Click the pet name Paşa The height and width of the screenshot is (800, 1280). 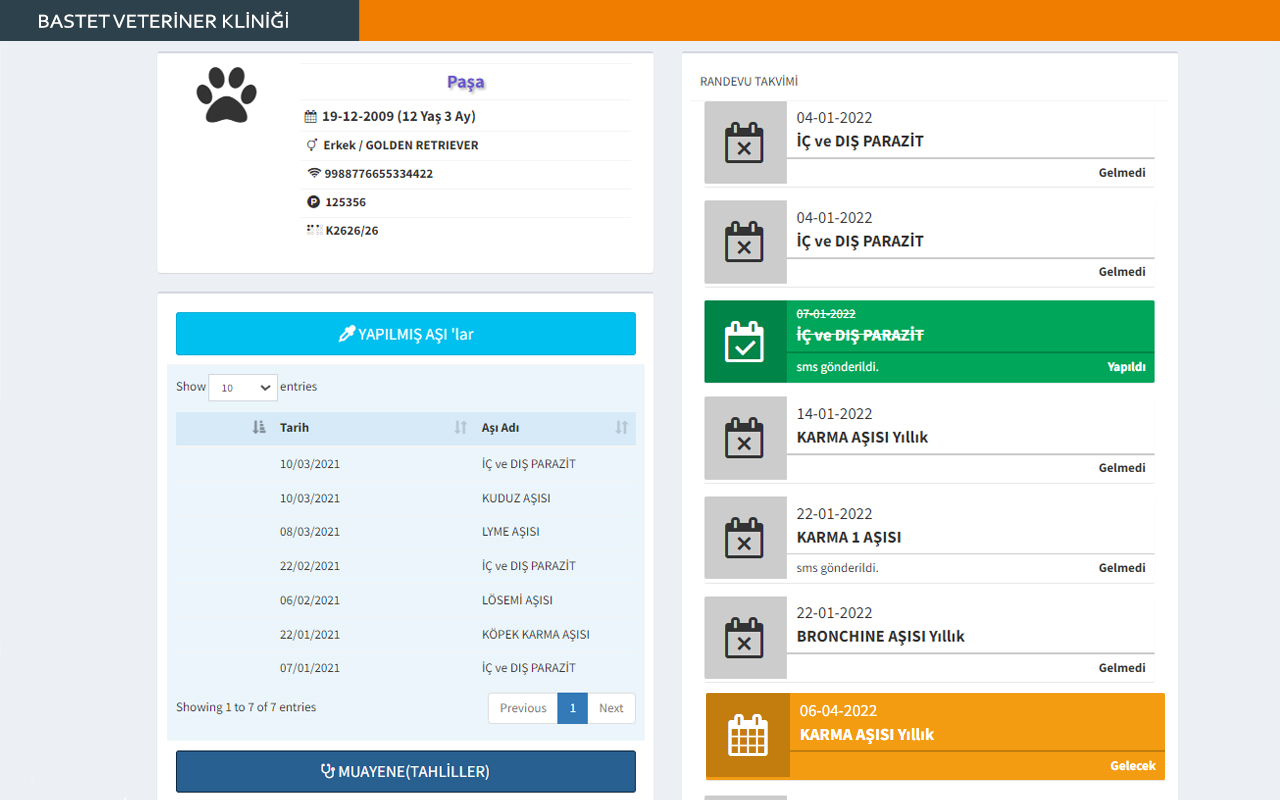(466, 82)
